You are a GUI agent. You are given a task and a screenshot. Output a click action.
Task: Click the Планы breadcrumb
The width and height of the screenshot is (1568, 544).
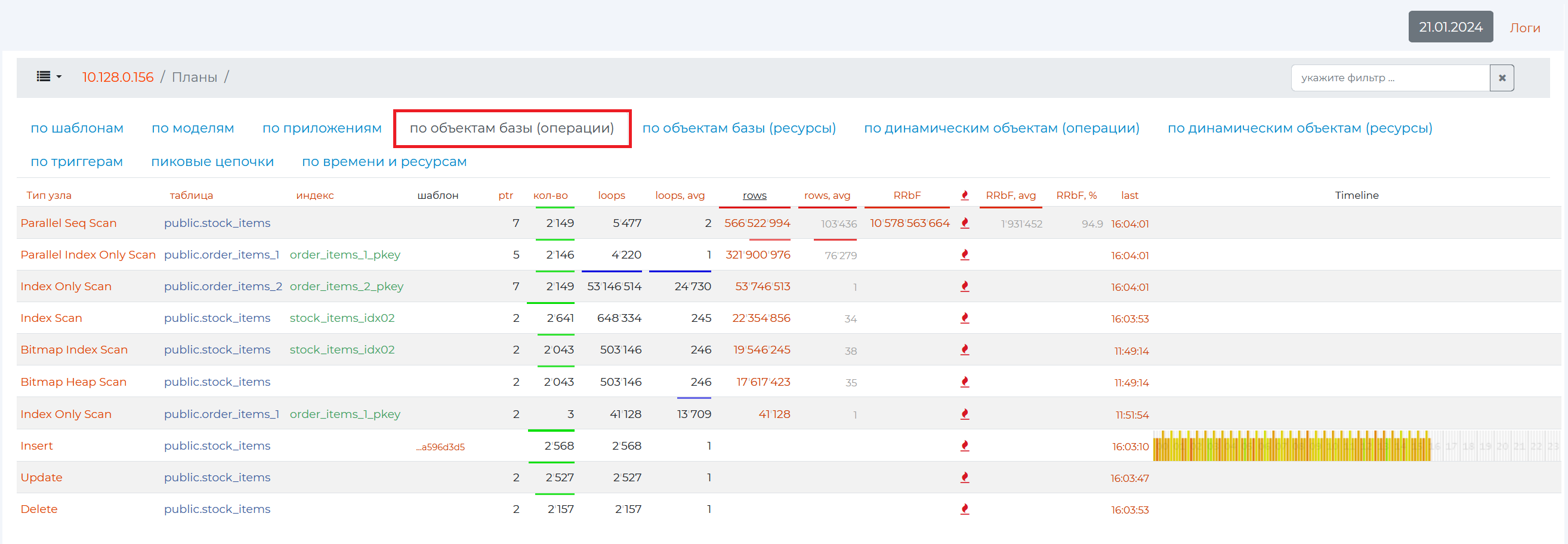point(194,77)
